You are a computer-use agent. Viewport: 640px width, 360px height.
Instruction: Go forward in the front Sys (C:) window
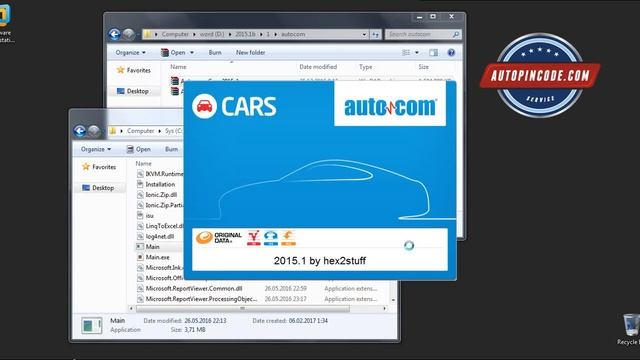[94, 131]
